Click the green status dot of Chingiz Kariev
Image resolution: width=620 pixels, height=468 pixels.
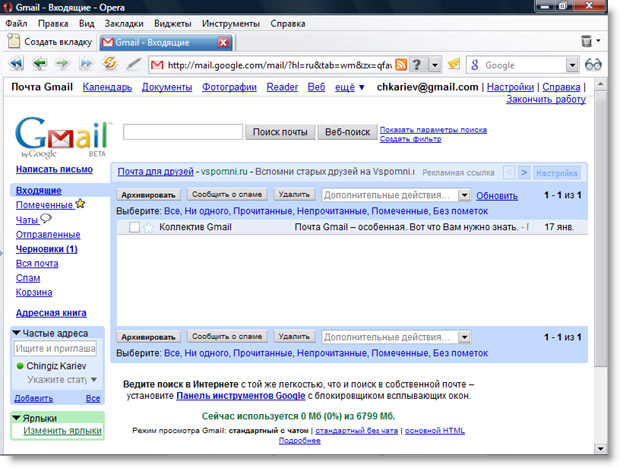(x=20, y=366)
